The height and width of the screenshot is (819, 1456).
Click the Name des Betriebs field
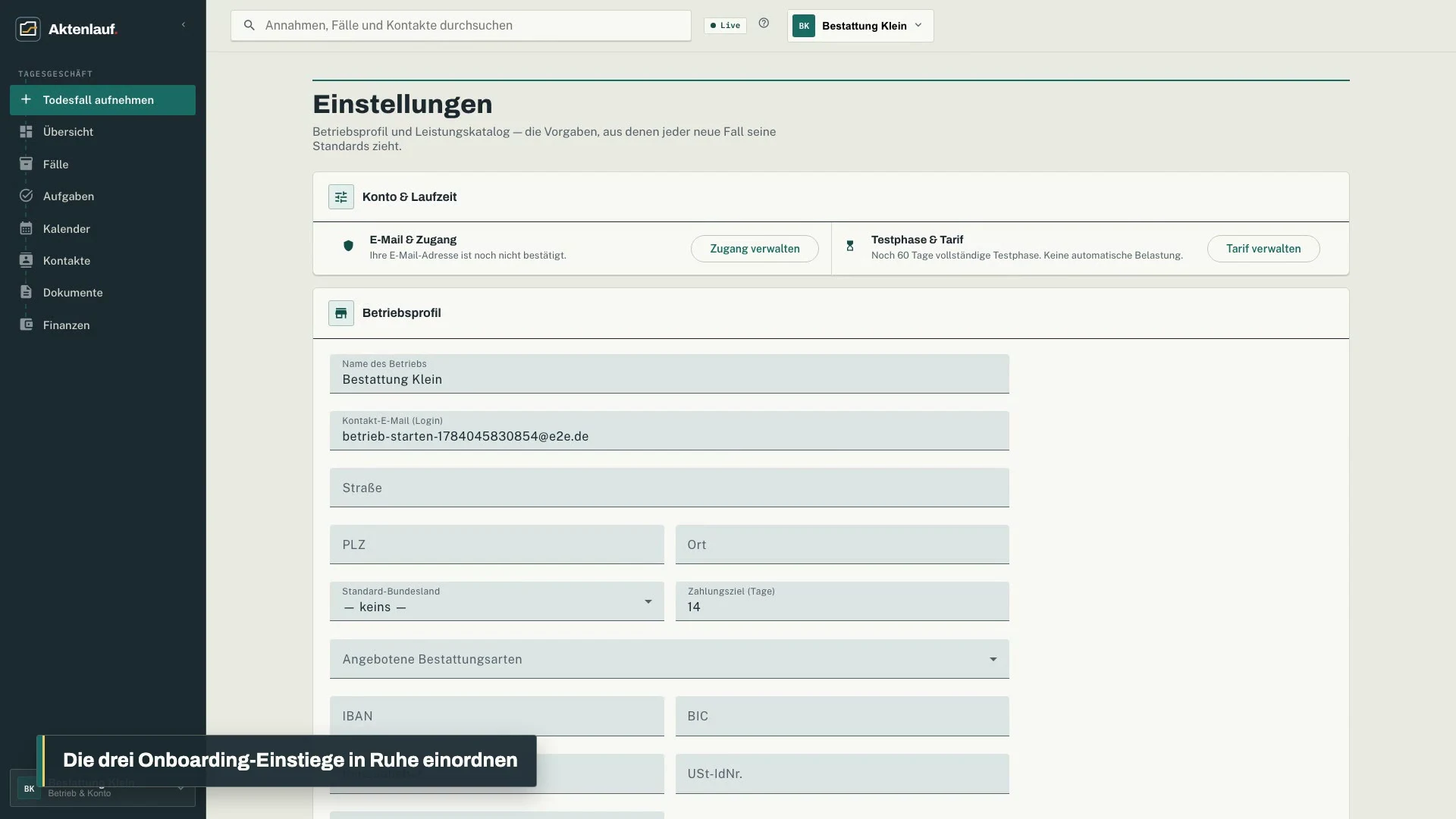point(670,374)
